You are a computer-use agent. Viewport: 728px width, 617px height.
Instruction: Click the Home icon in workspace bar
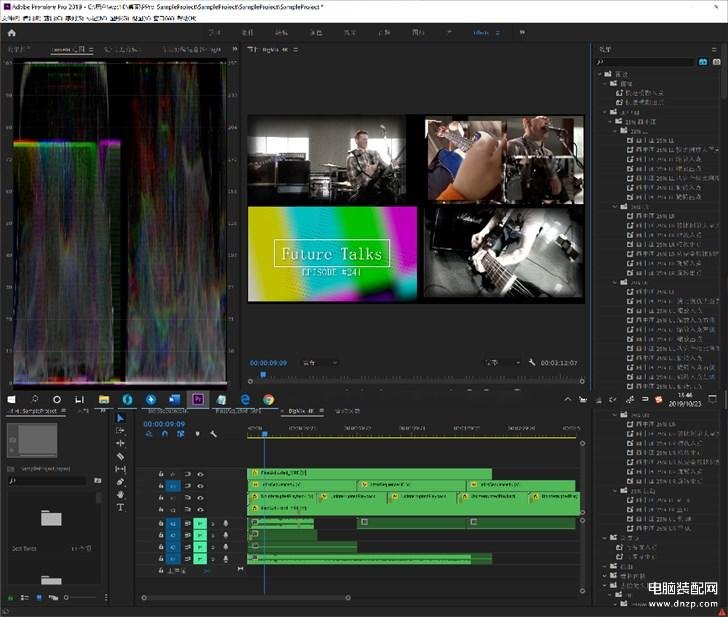coord(12,32)
